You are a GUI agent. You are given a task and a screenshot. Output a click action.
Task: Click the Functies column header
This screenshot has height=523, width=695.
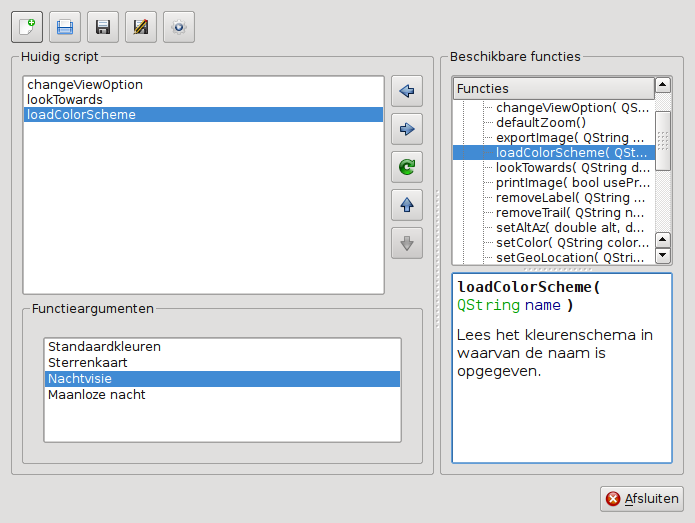coord(552,88)
